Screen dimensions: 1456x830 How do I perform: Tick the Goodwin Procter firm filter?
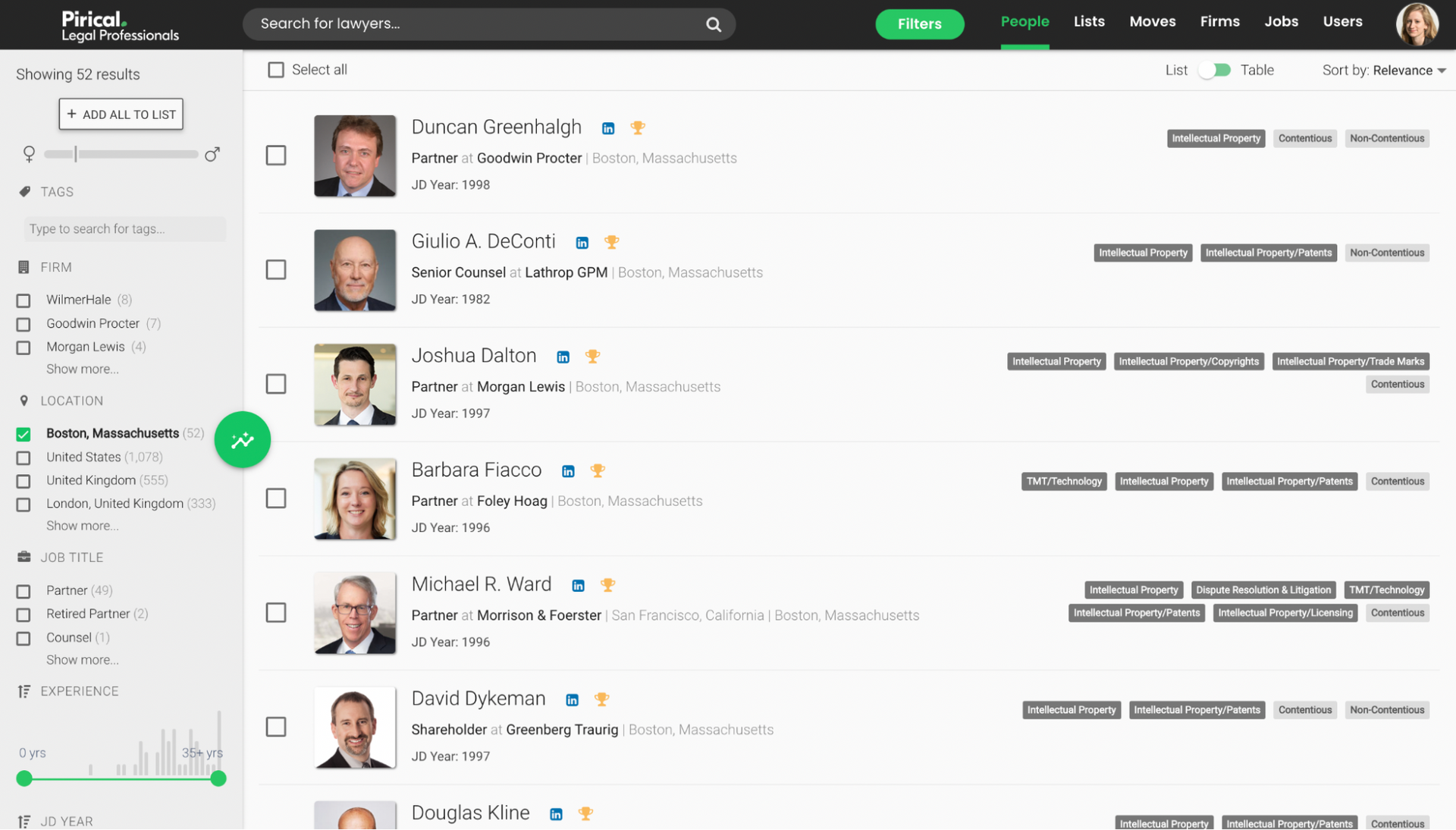24,324
